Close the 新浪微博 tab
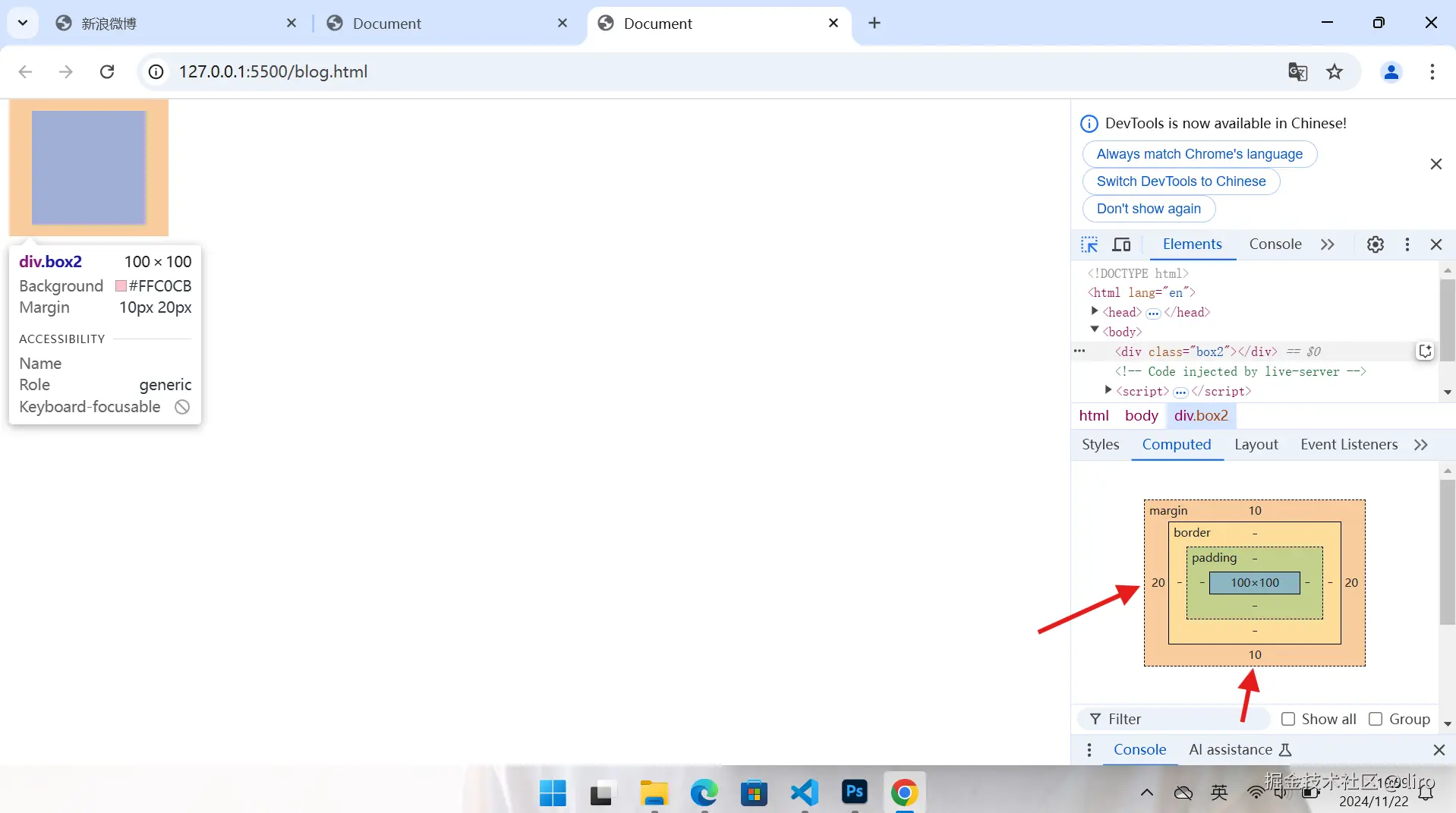This screenshot has height=813, width=1456. pyautogui.click(x=292, y=24)
